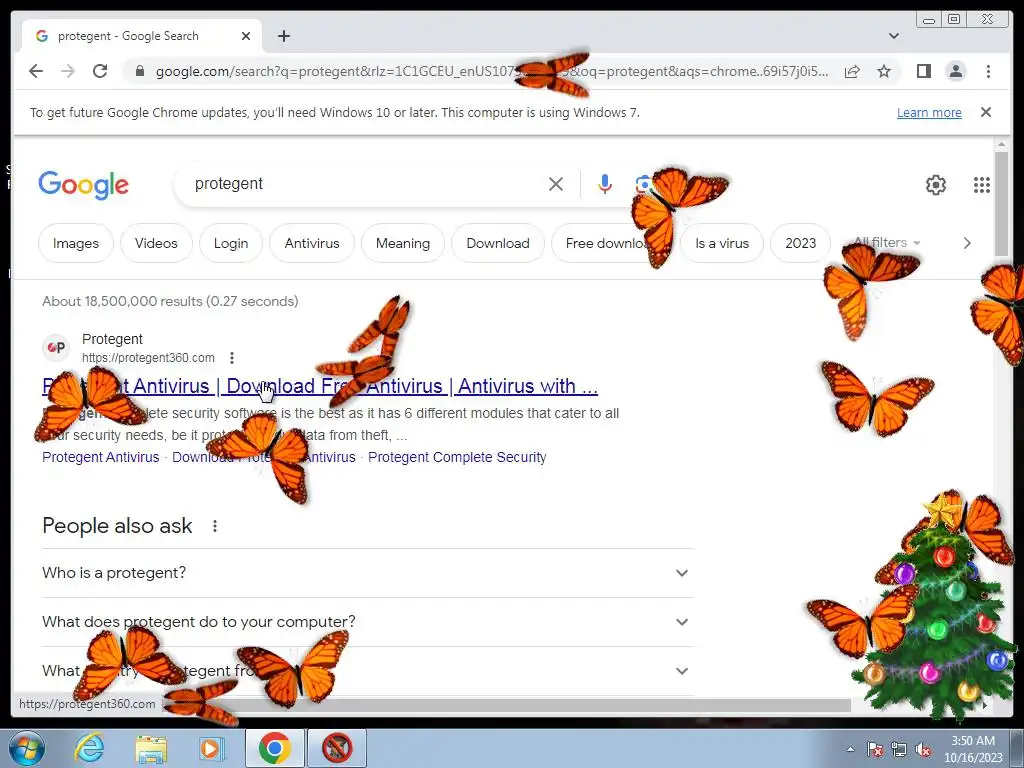Open the Google apps grid
The width and height of the screenshot is (1024, 768).
coord(982,185)
